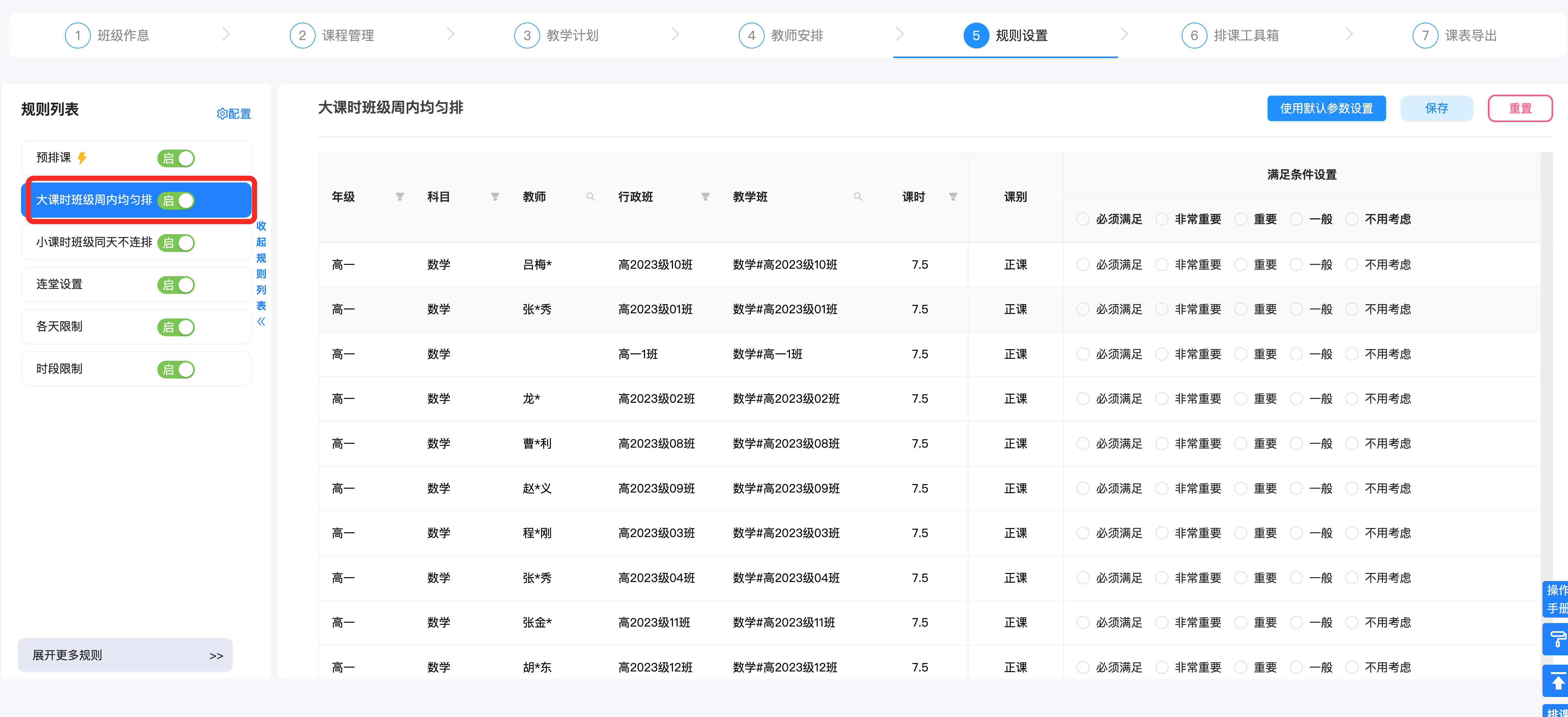The width and height of the screenshot is (1568, 717).
Task: Open the rule list 配置 gear icon
Action: [x=222, y=114]
